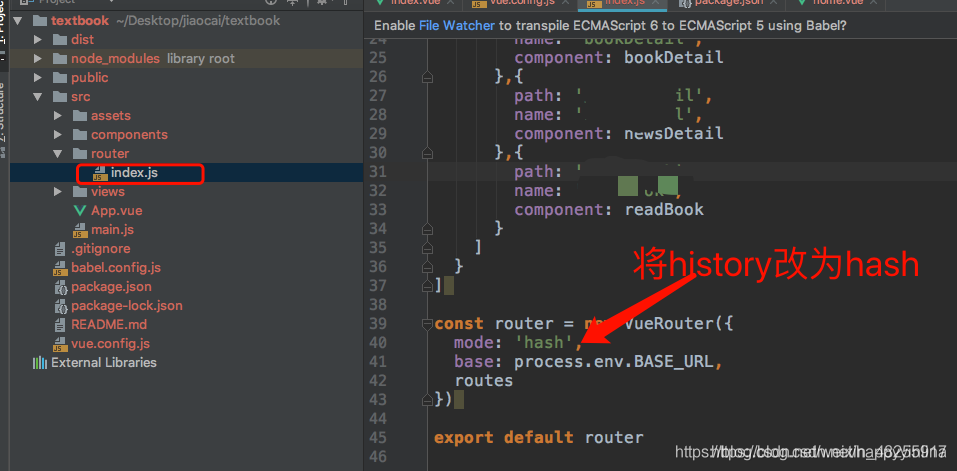Click the 'component: newsDetail' code line
The height and width of the screenshot is (471, 957).
point(619,134)
